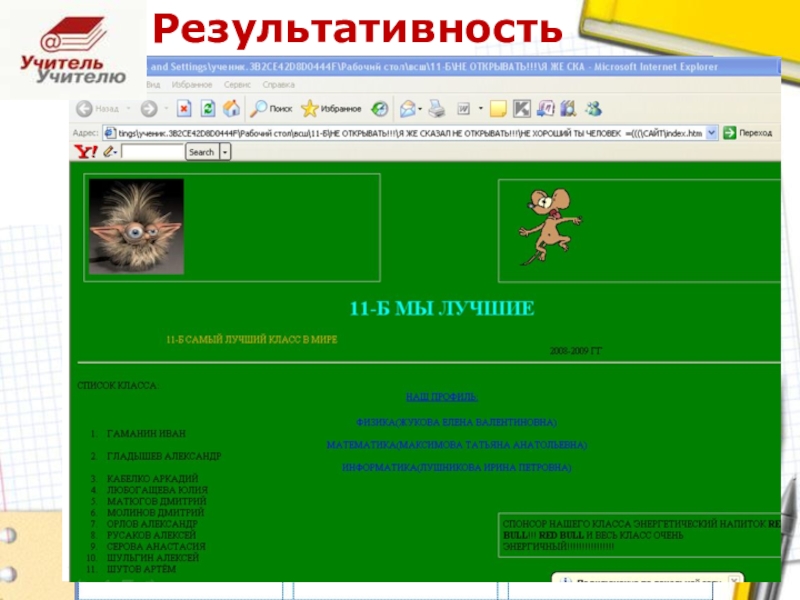Click the Yahoo Y! logo
The image size is (800, 600).
[86, 152]
